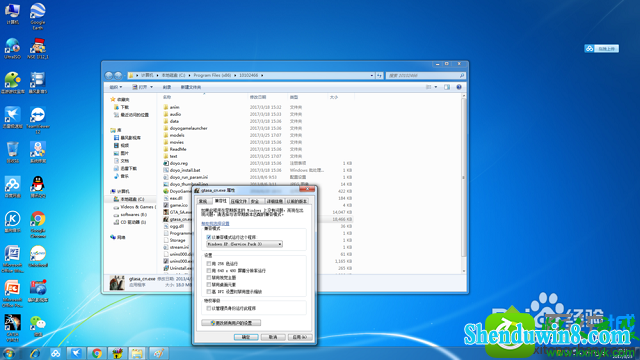Click the Explorer Forward navigation arrow
The height and width of the screenshot is (360, 640).
pyautogui.click(x=118, y=75)
